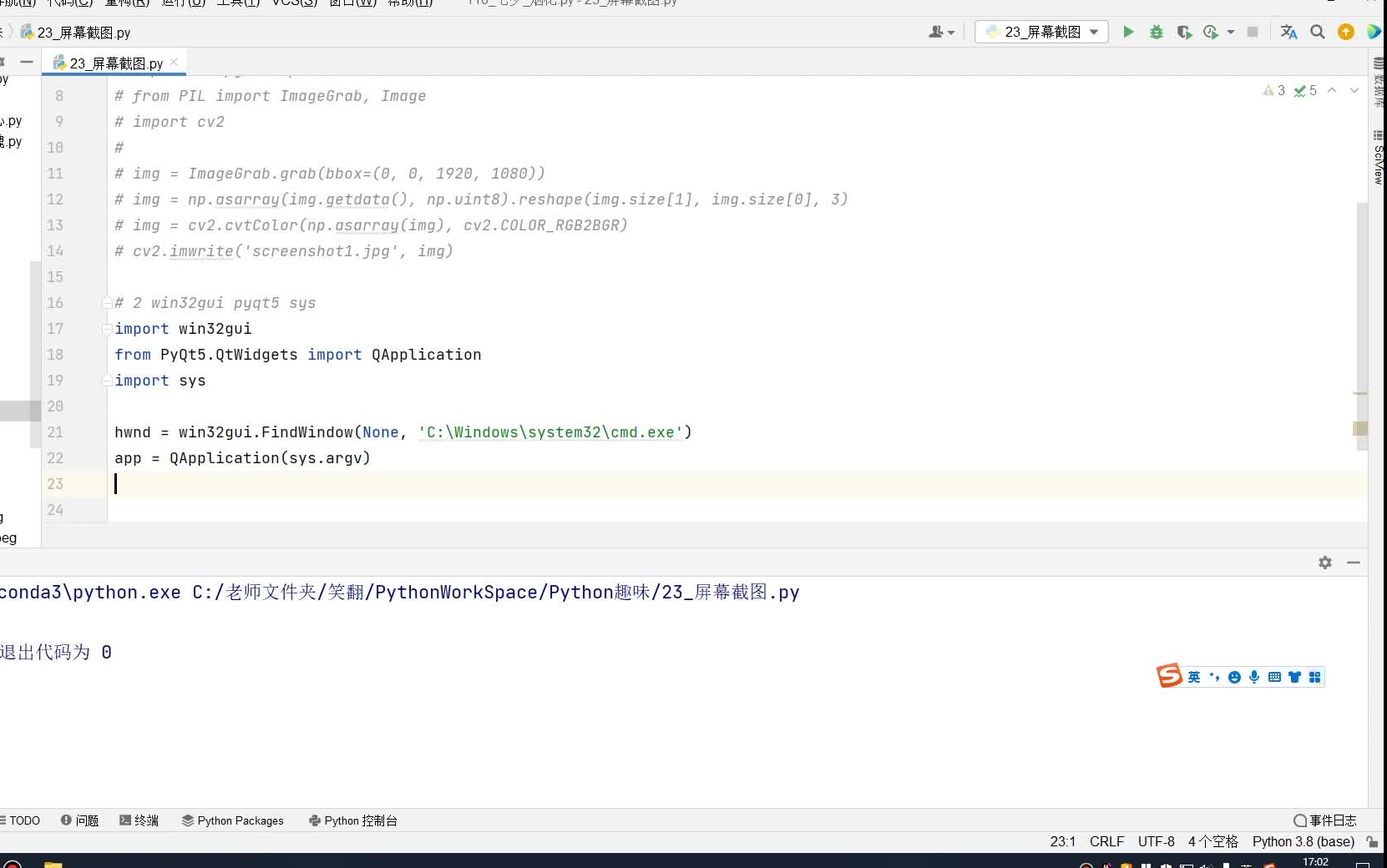The height and width of the screenshot is (868, 1387).
Task: Open the database side panel icon
Action: 1378,82
